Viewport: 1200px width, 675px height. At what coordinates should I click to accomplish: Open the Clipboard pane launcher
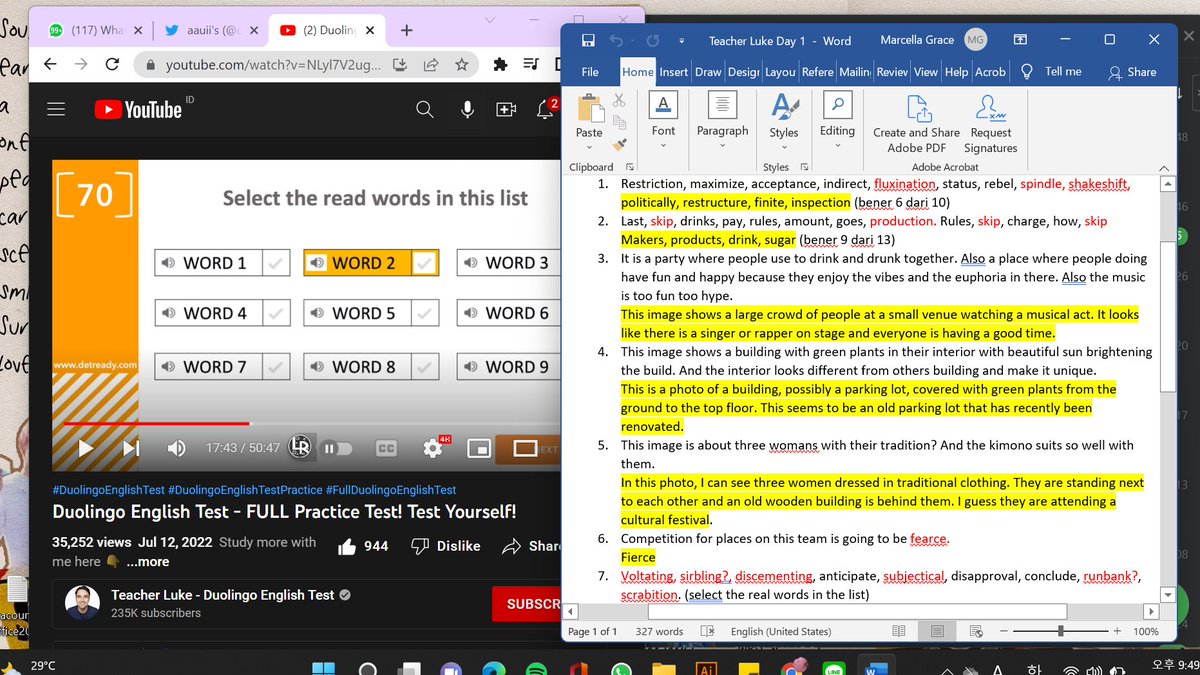coord(630,167)
